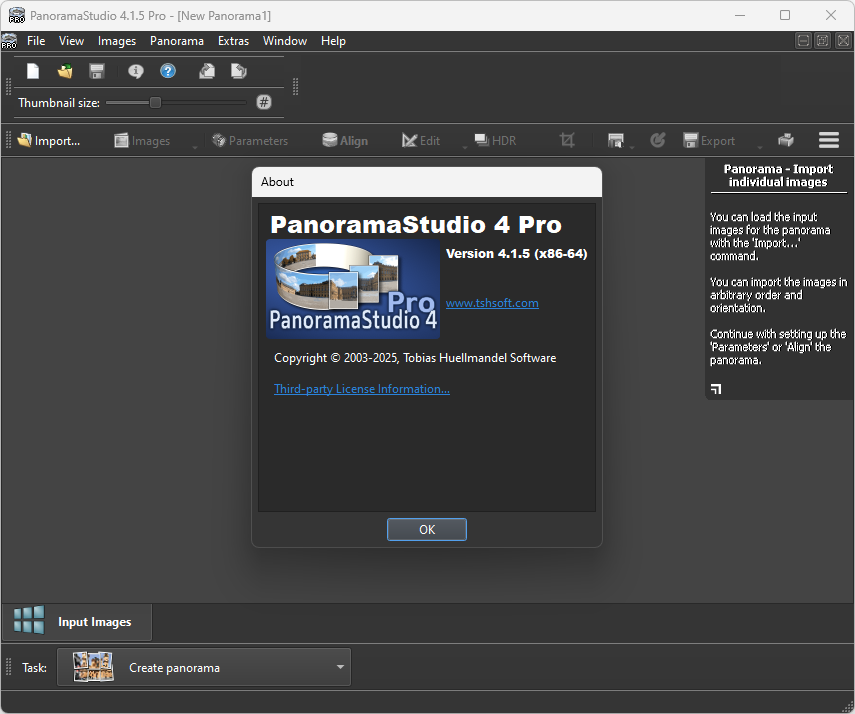Click the PanoramaStudio 4 Pro logo image
This screenshot has height=714, width=855.
point(353,289)
